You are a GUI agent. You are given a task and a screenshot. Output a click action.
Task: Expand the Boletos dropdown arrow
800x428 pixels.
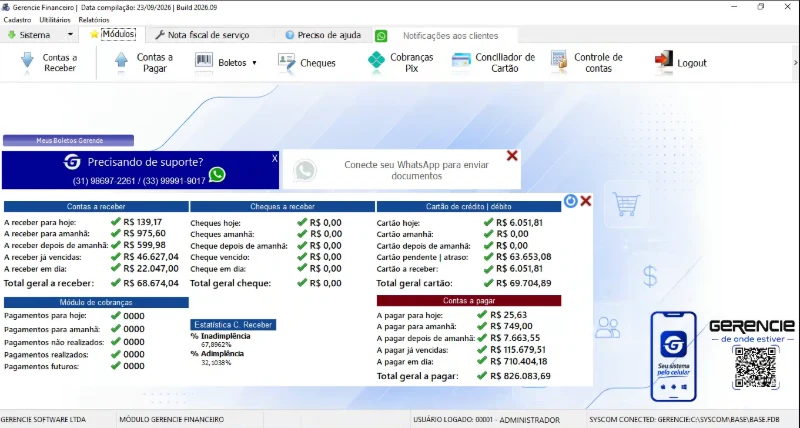254,63
